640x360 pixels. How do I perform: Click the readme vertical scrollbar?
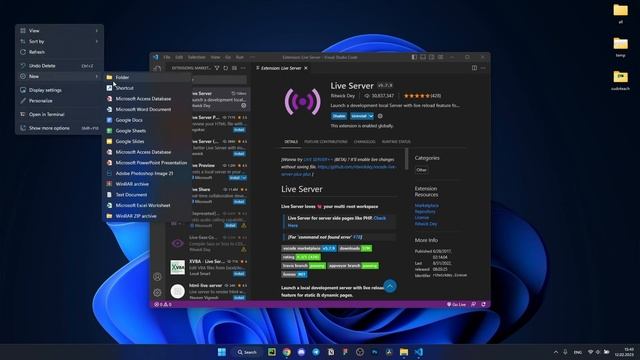click(407, 158)
